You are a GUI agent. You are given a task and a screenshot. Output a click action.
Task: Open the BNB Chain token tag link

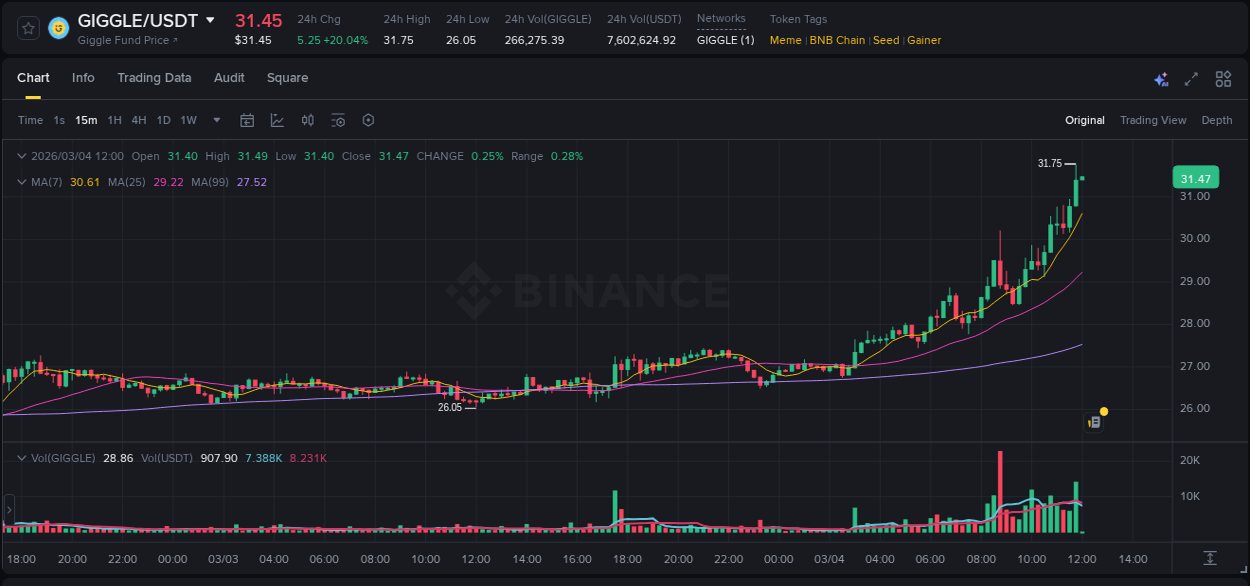(840, 40)
